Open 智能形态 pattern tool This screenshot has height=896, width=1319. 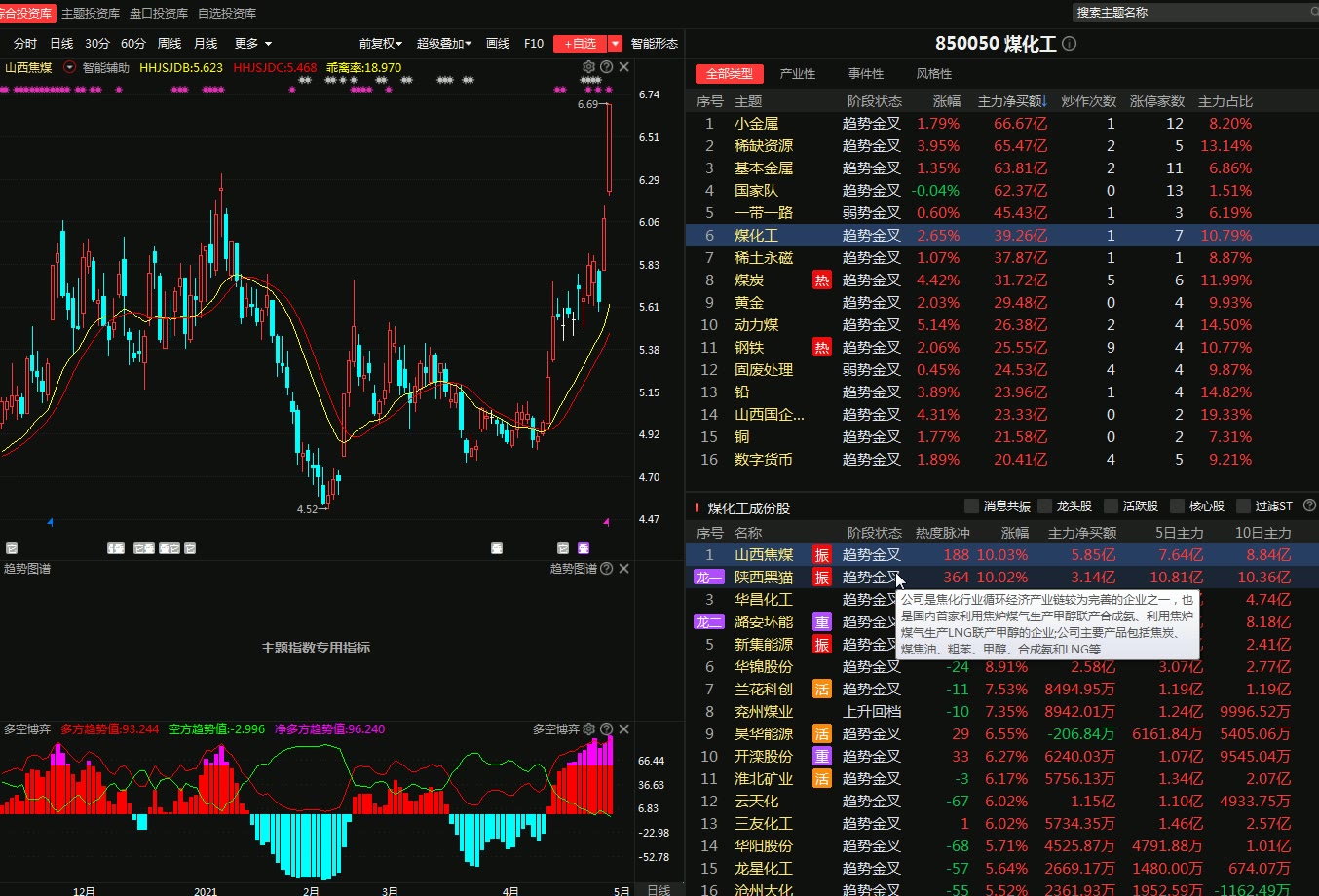(655, 44)
